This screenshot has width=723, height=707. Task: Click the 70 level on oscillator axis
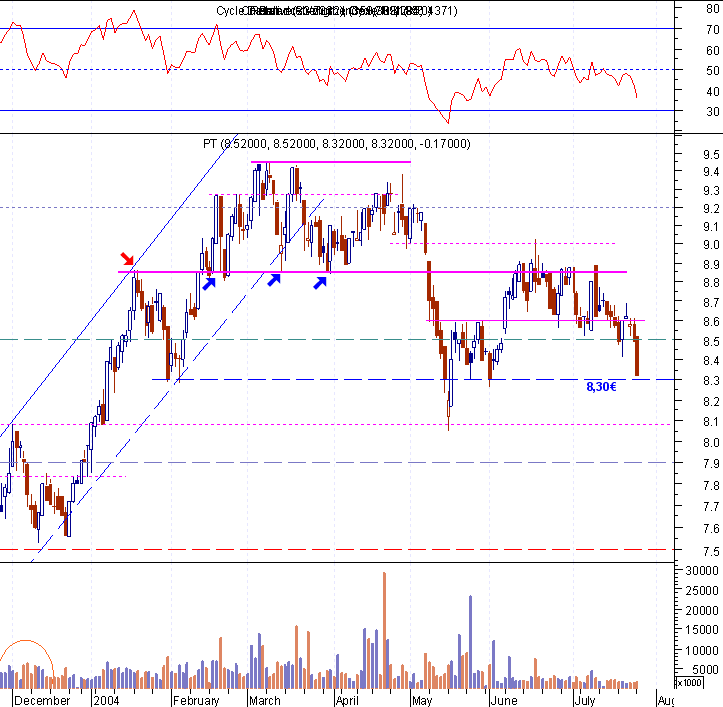click(712, 30)
